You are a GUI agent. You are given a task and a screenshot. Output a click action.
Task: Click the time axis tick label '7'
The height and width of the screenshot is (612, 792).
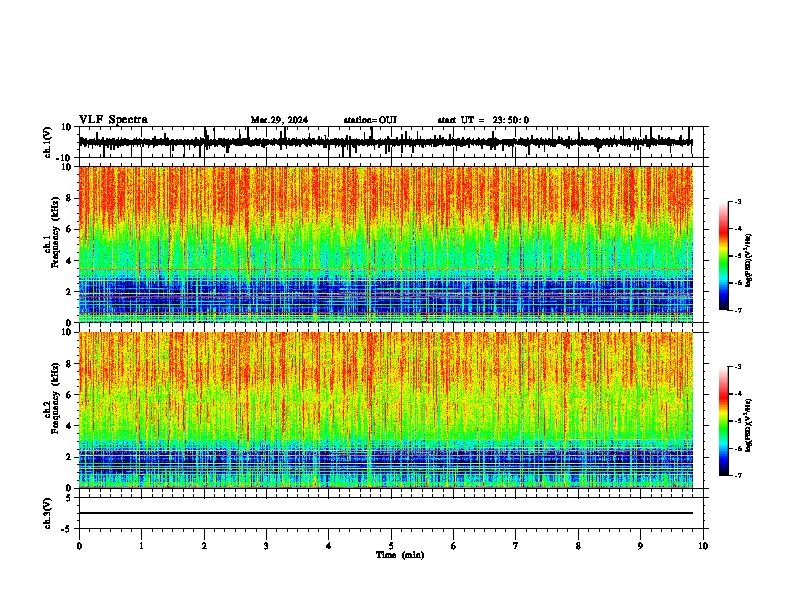pos(516,546)
